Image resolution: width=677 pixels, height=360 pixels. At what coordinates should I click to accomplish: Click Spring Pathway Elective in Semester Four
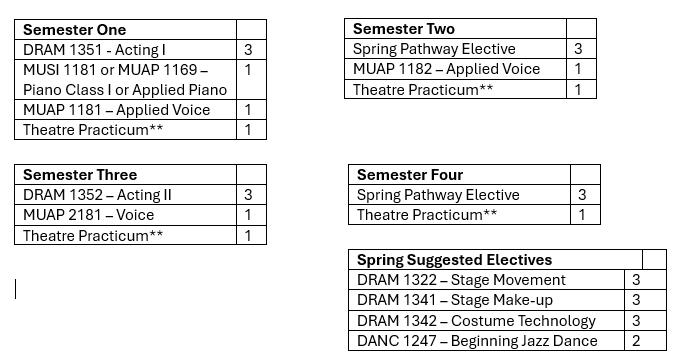pyautogui.click(x=459, y=195)
